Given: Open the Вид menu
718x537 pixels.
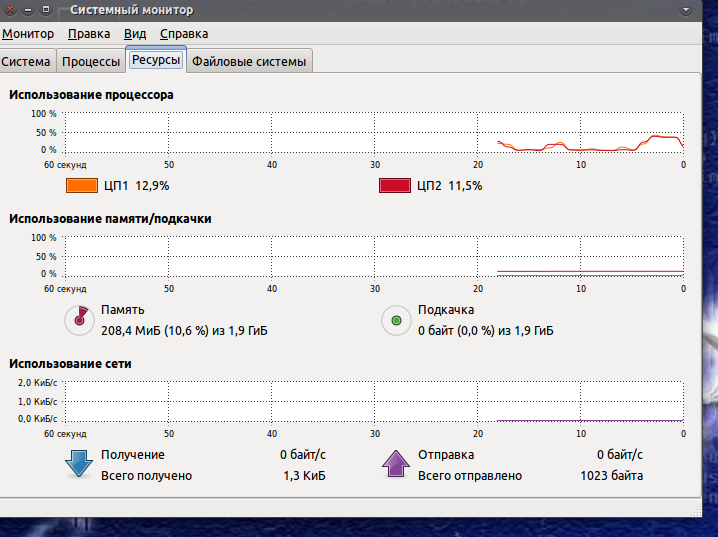Looking at the screenshot, I should pos(135,34).
